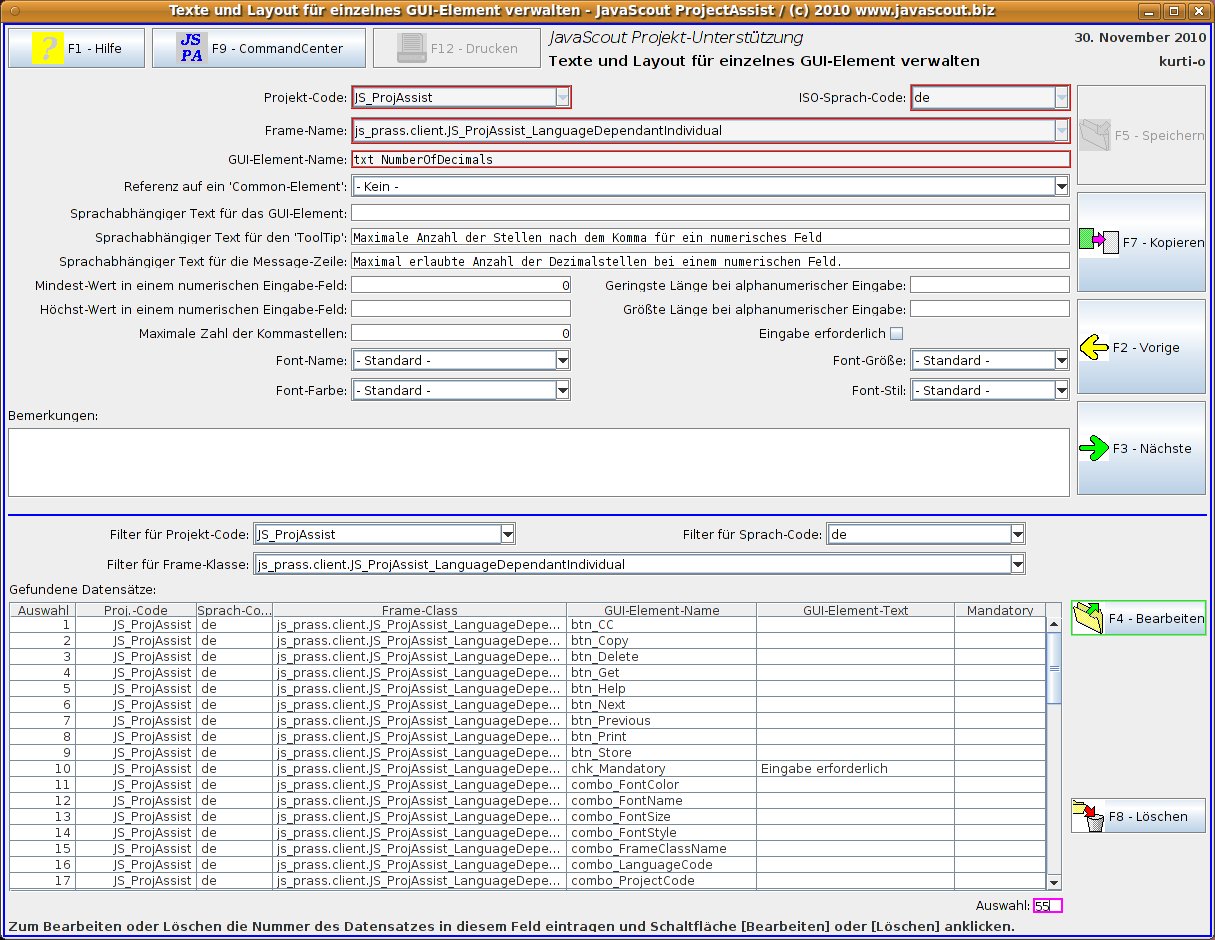Toggle the 'Eingabe erforderlich' checkbox

(896, 334)
